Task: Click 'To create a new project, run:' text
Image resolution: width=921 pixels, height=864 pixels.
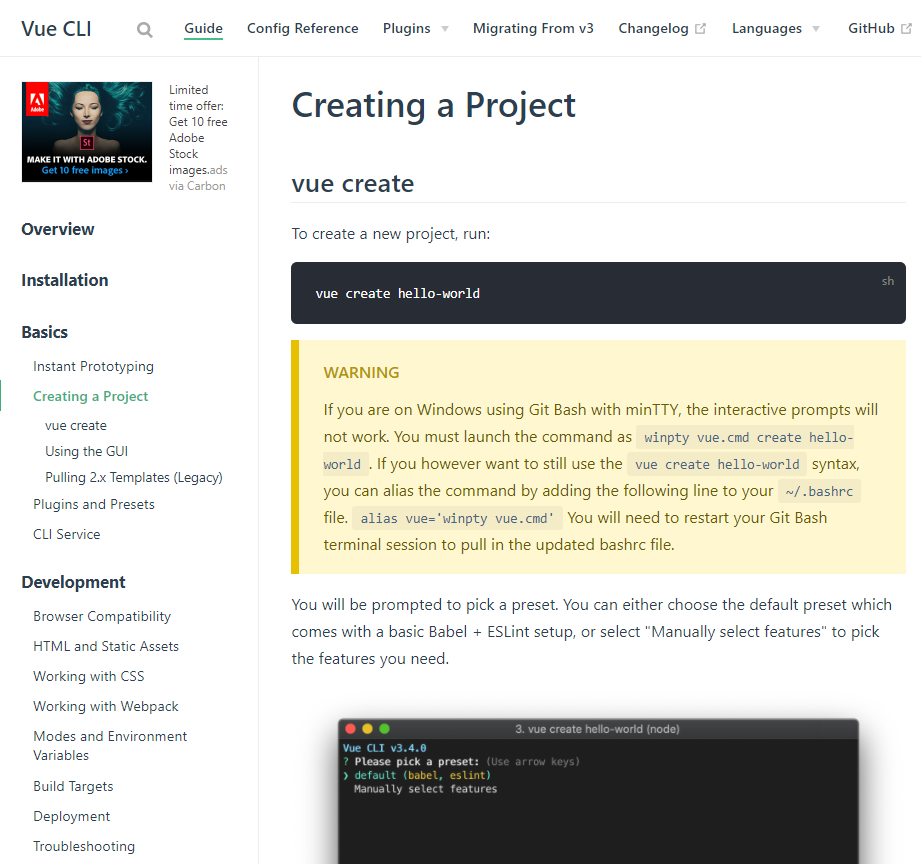Action: (x=391, y=234)
